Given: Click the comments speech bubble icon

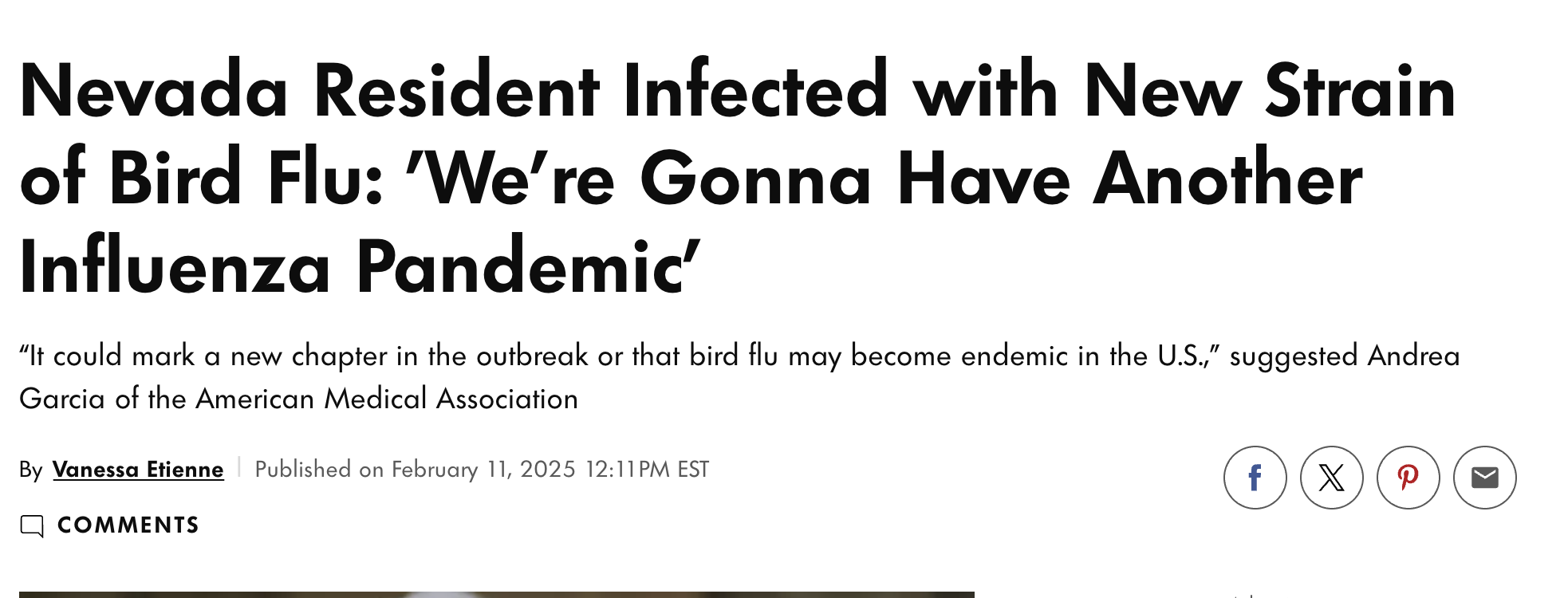Looking at the screenshot, I should point(32,525).
